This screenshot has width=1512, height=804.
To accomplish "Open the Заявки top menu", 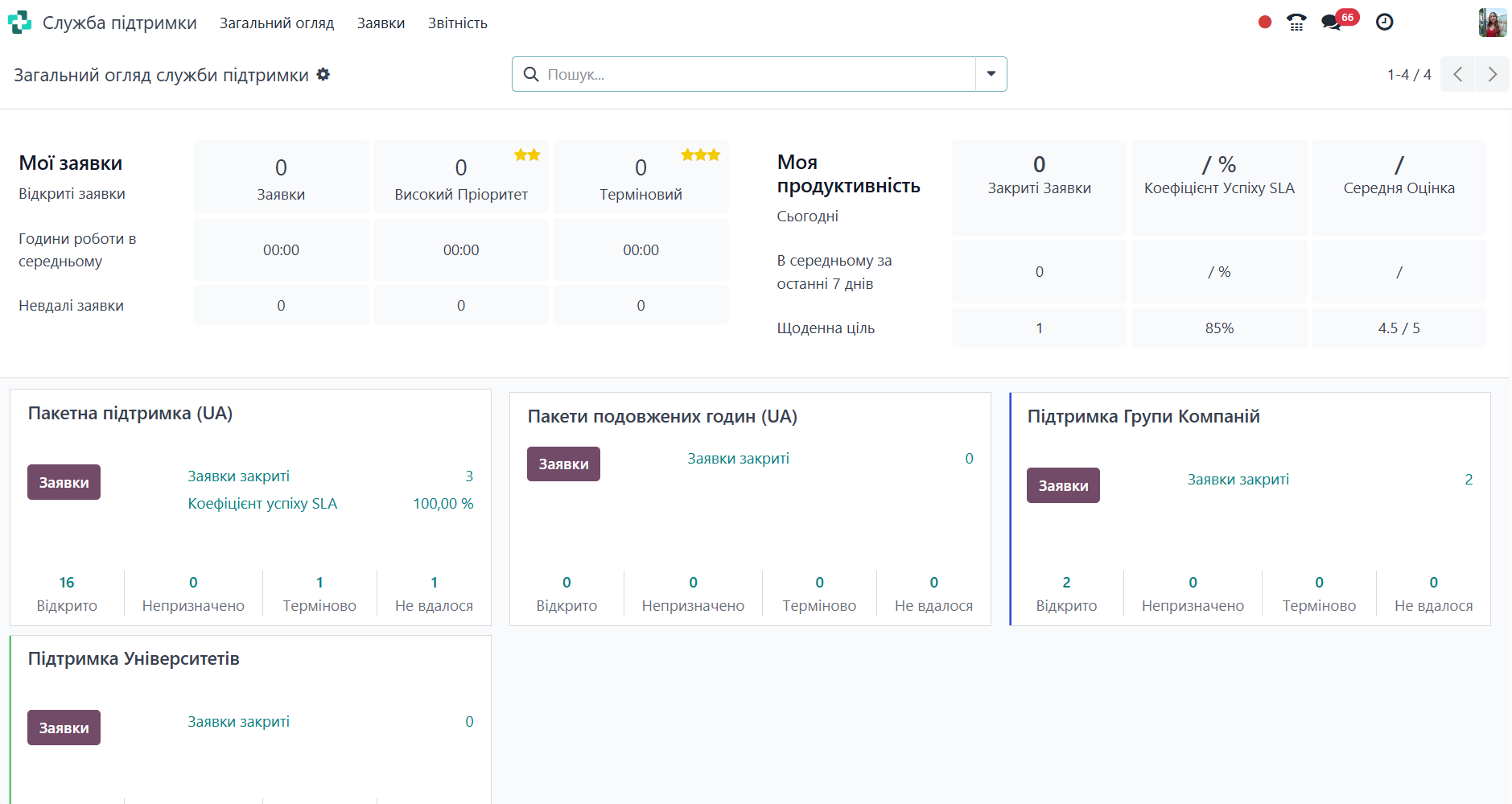I will (381, 23).
